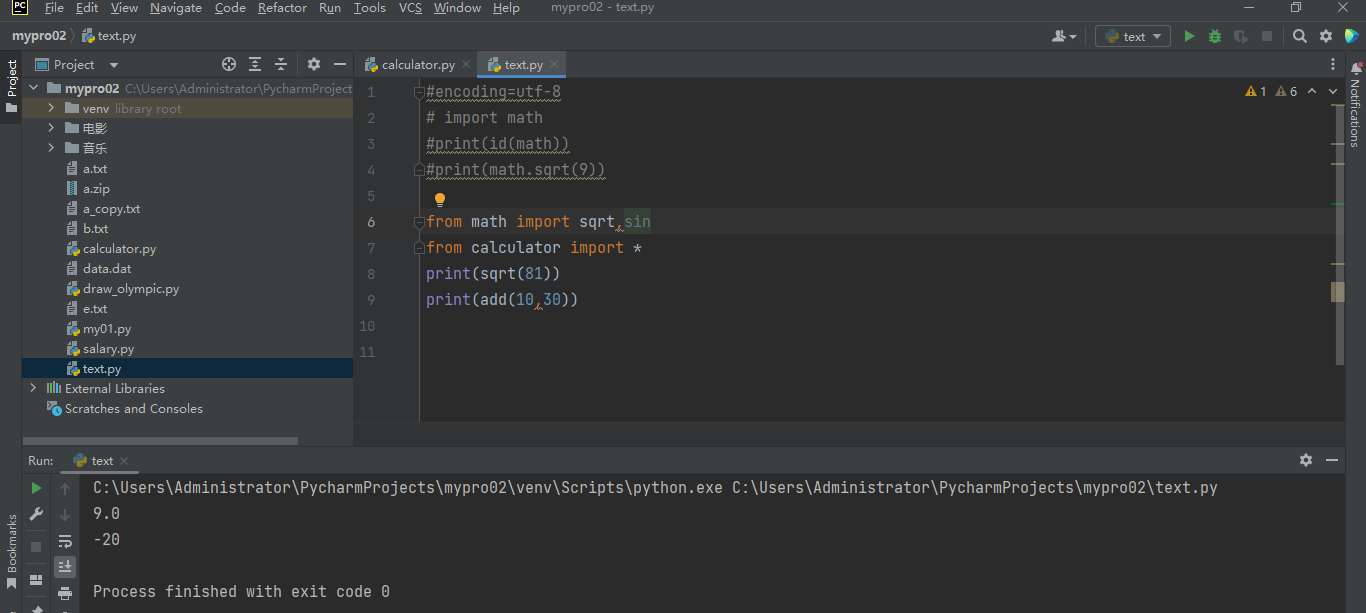Close the text.py editor tab
Image resolution: width=1366 pixels, height=613 pixels.
coord(555,64)
